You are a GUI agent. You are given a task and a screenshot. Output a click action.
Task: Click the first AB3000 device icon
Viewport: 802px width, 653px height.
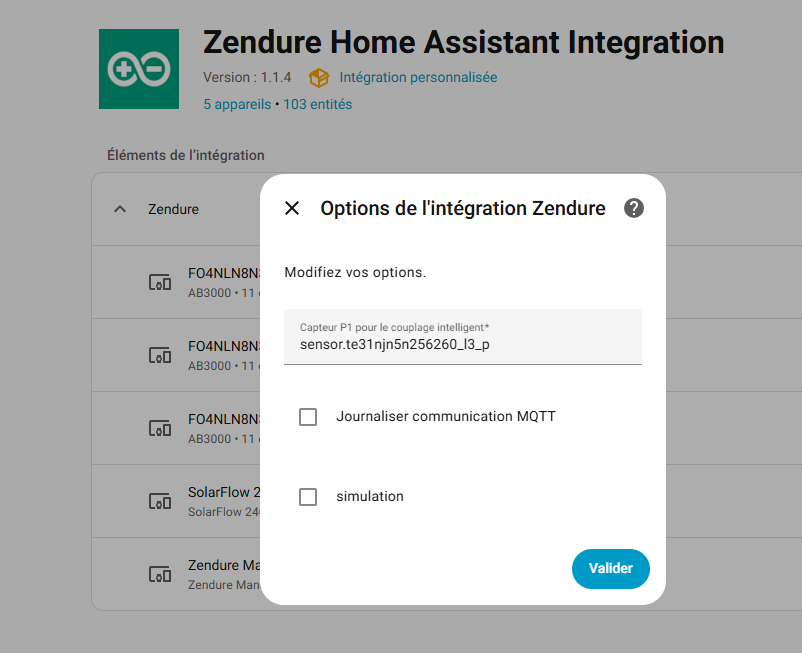(x=160, y=283)
